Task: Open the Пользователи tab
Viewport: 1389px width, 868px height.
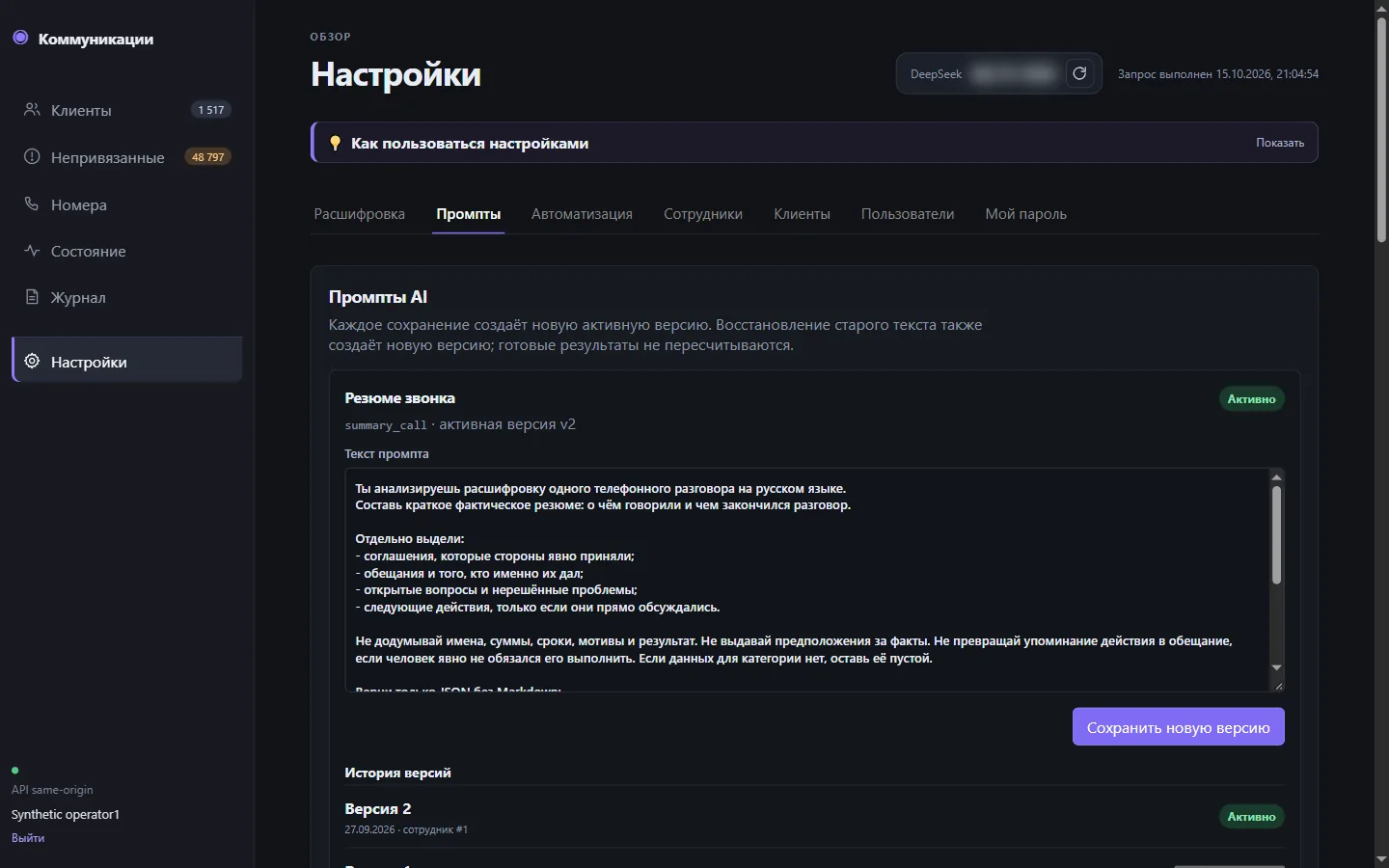Action: click(x=908, y=214)
